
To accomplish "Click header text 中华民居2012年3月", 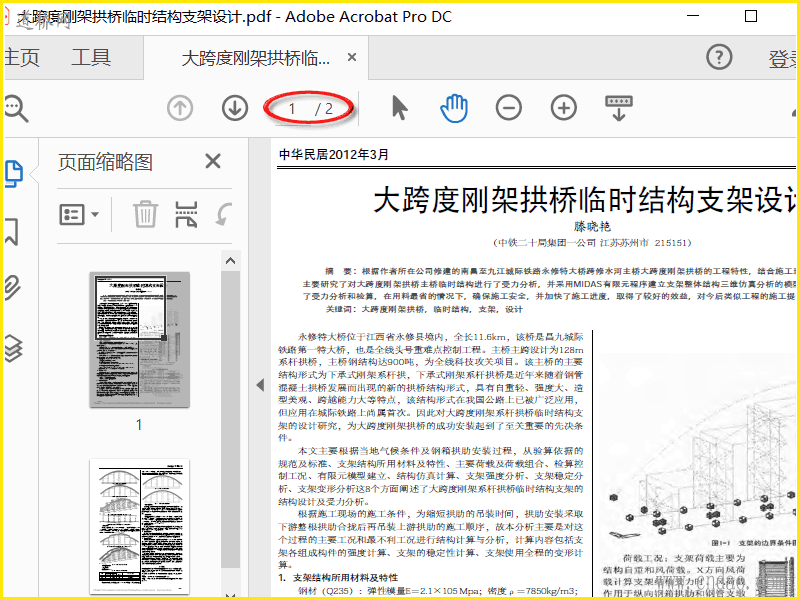I will point(334,154).
